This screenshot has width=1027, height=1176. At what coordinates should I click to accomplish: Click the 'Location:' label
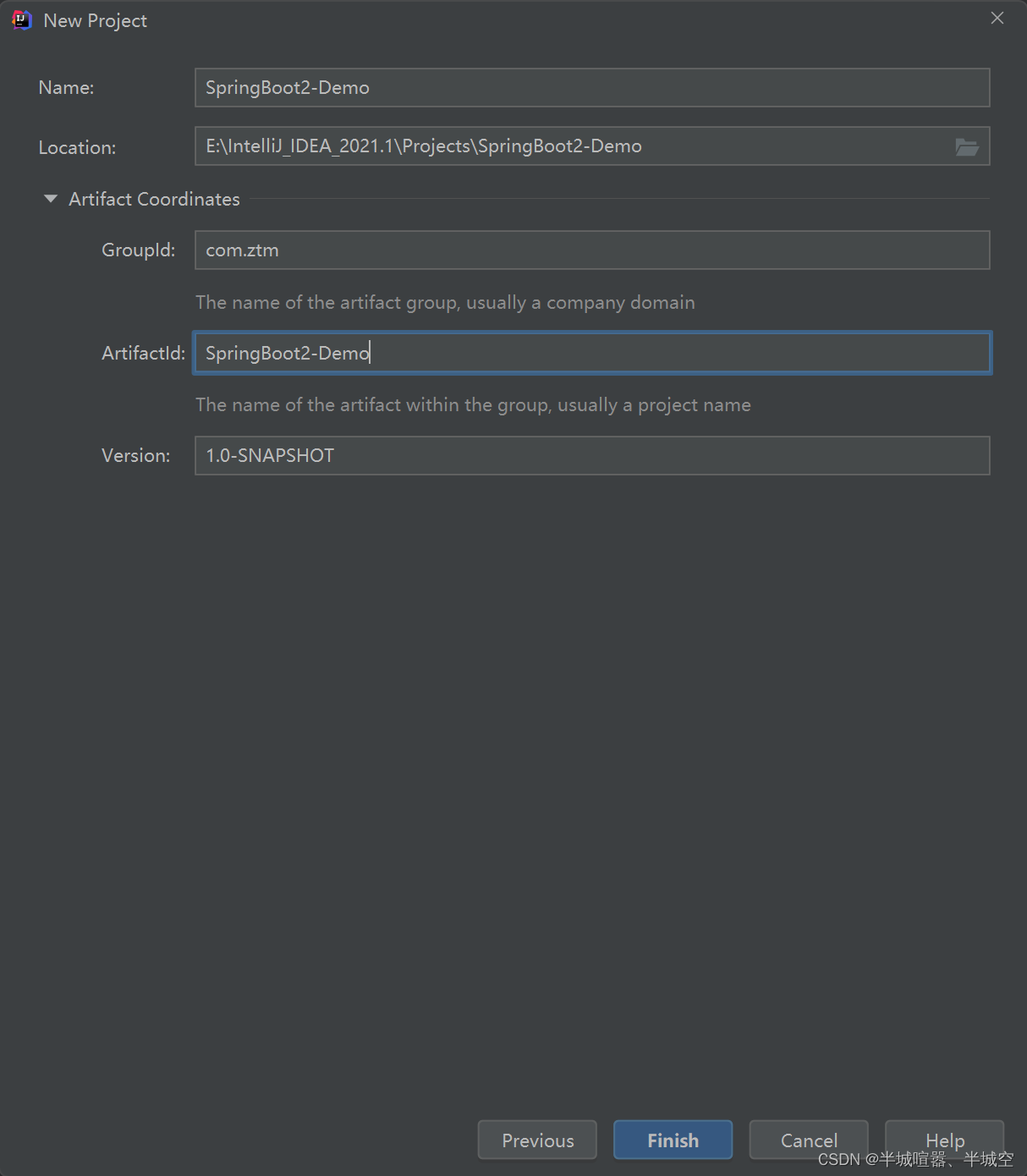(x=77, y=147)
